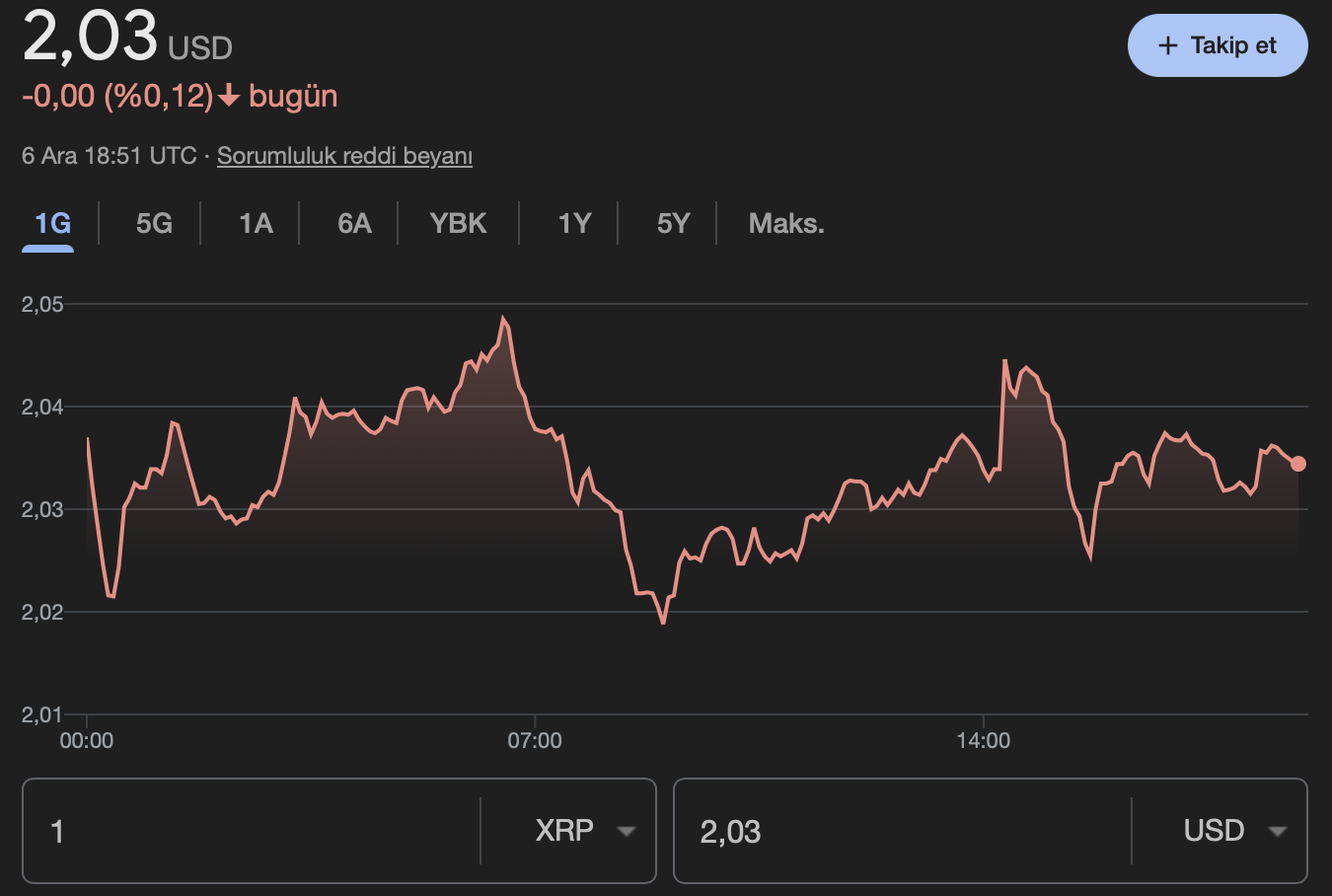Open the Sorumluluk reddi beyanı link
Image resolution: width=1332 pixels, height=896 pixels.
click(343, 155)
